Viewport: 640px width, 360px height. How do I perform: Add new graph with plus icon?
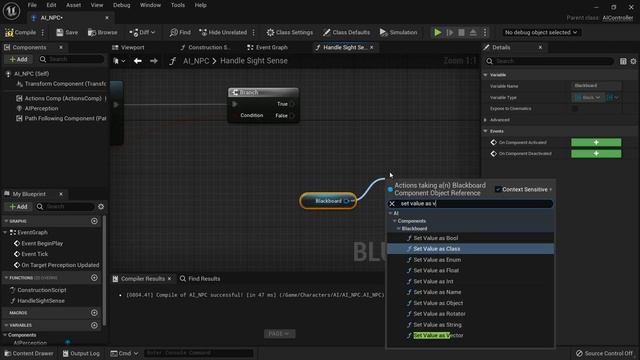click(94, 221)
